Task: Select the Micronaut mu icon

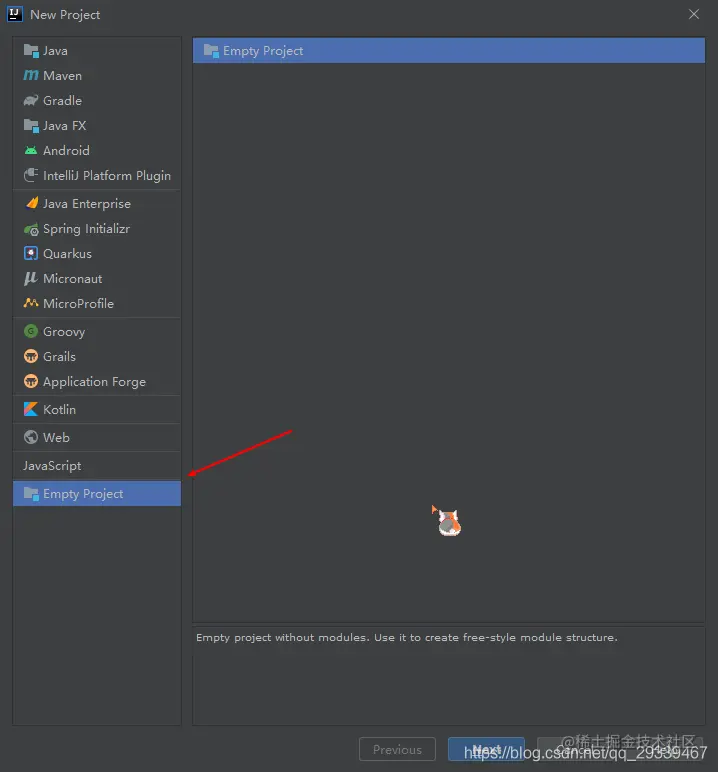Action: click(31, 278)
